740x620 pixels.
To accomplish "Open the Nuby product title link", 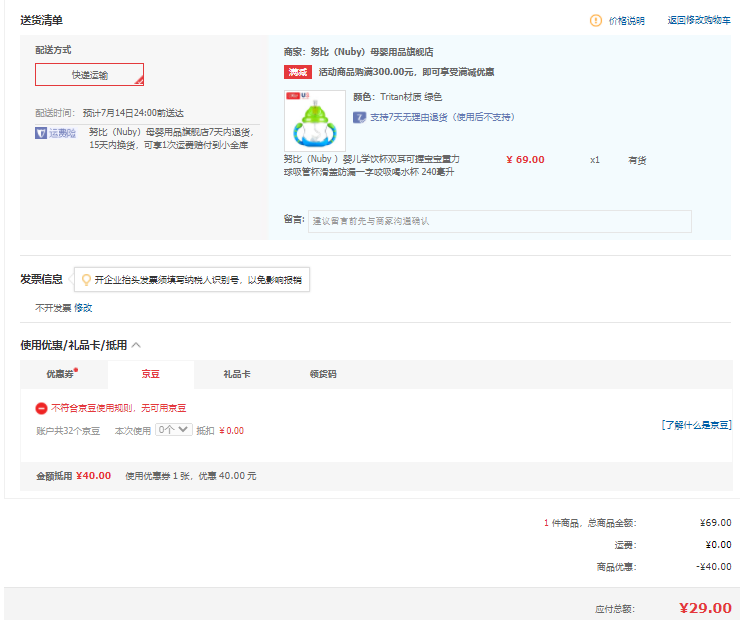I will pos(372,165).
